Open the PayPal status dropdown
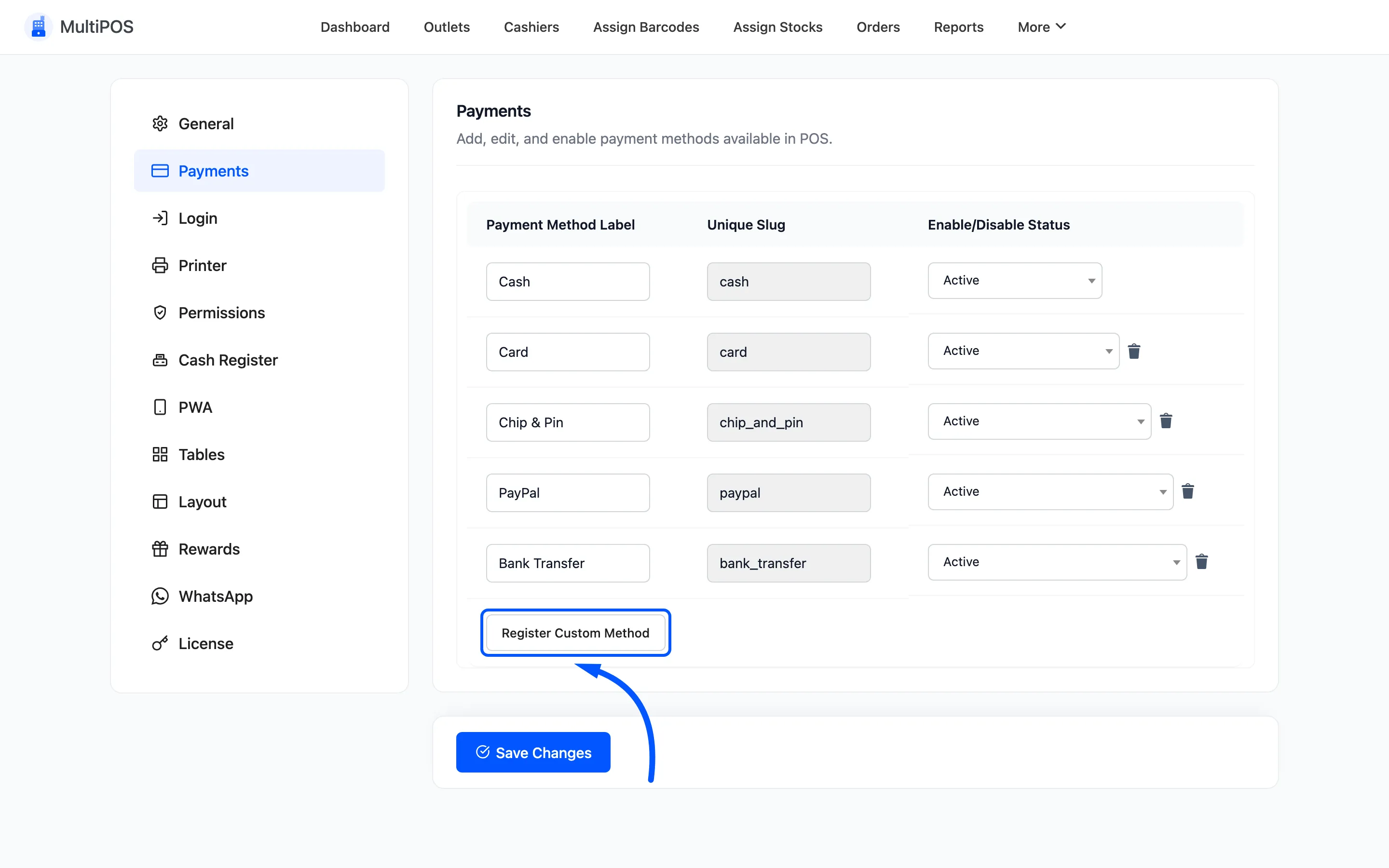Image resolution: width=1389 pixels, height=868 pixels. point(1050,492)
